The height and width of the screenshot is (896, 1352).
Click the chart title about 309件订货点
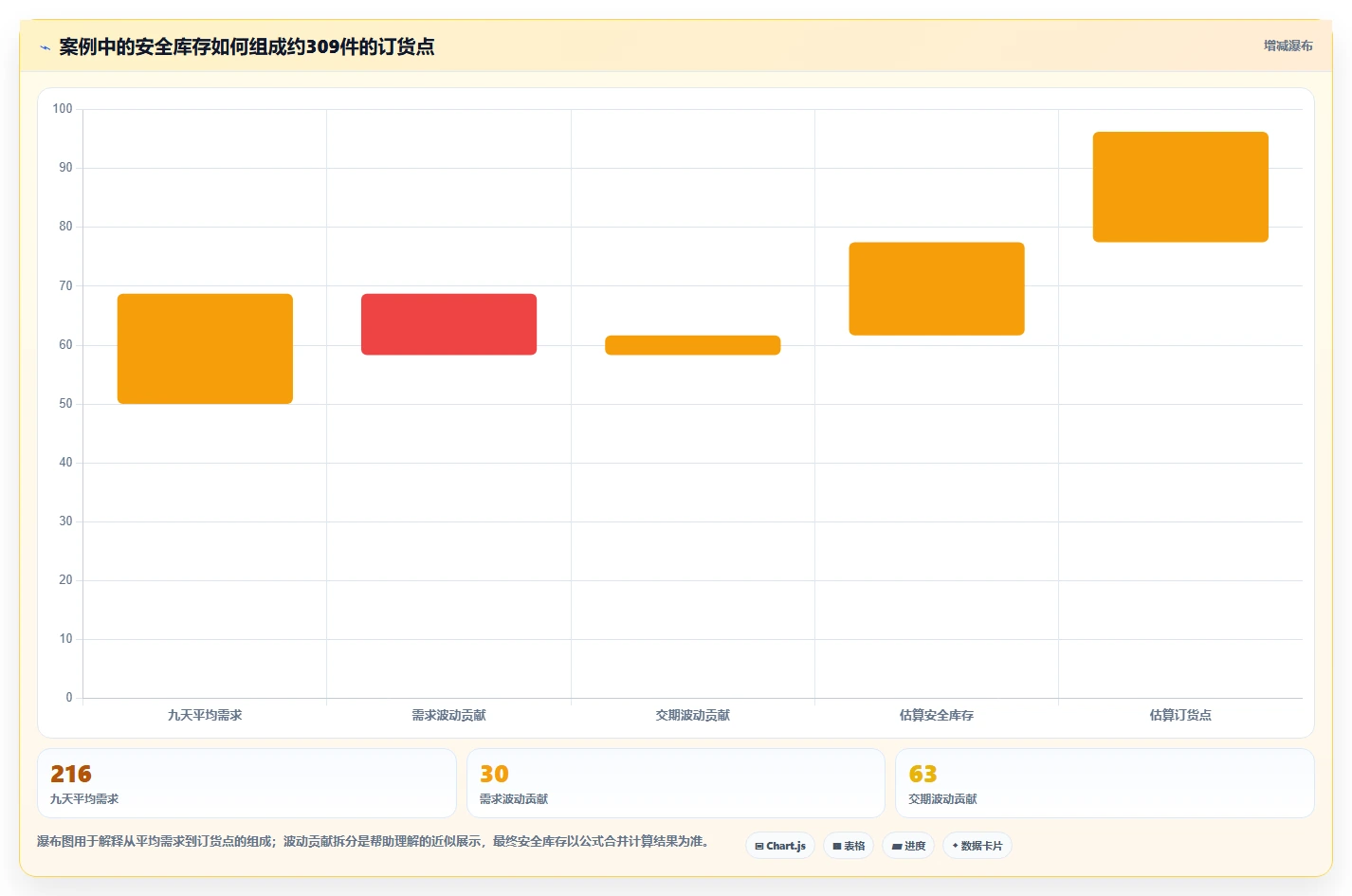(247, 46)
